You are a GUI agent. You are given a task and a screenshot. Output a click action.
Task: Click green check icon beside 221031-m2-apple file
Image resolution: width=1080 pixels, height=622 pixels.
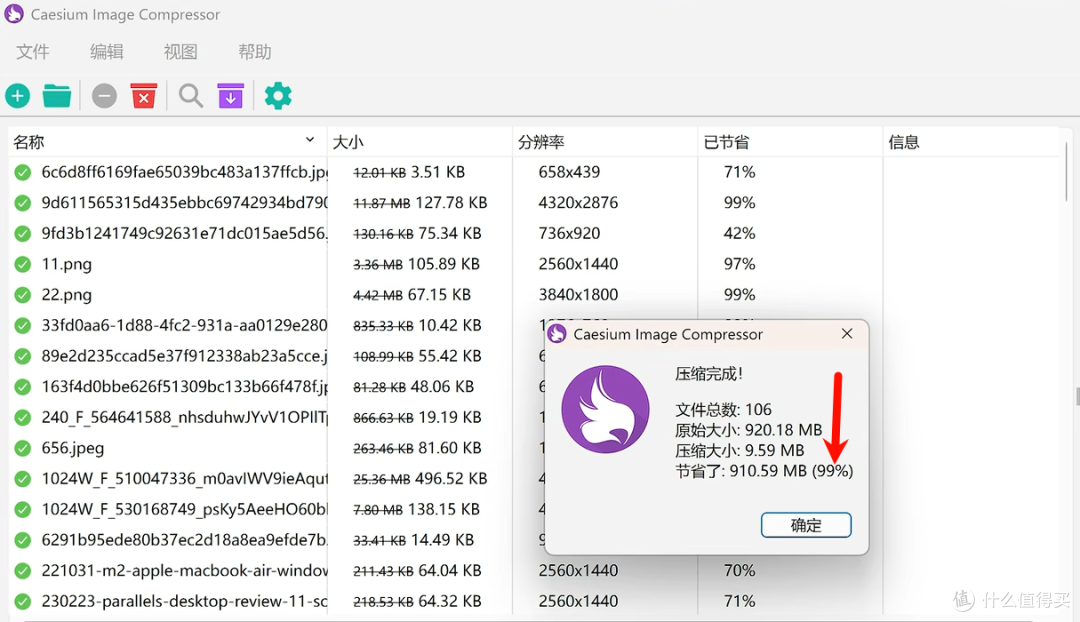pos(23,571)
